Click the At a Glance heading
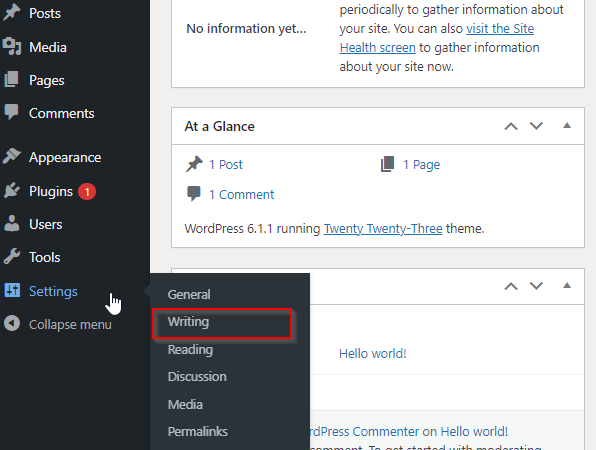Viewport: 596px width, 450px height. pyautogui.click(x=220, y=126)
